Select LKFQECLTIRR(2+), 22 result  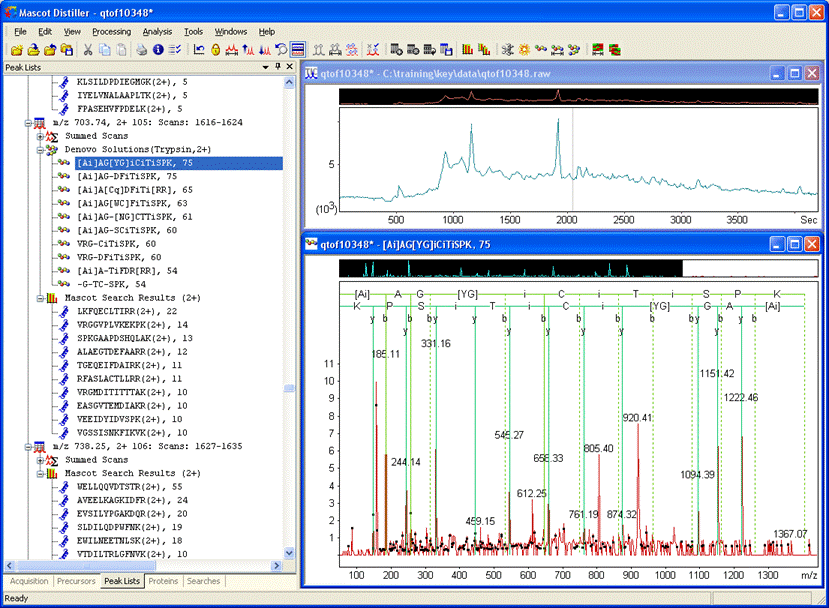click(127, 311)
